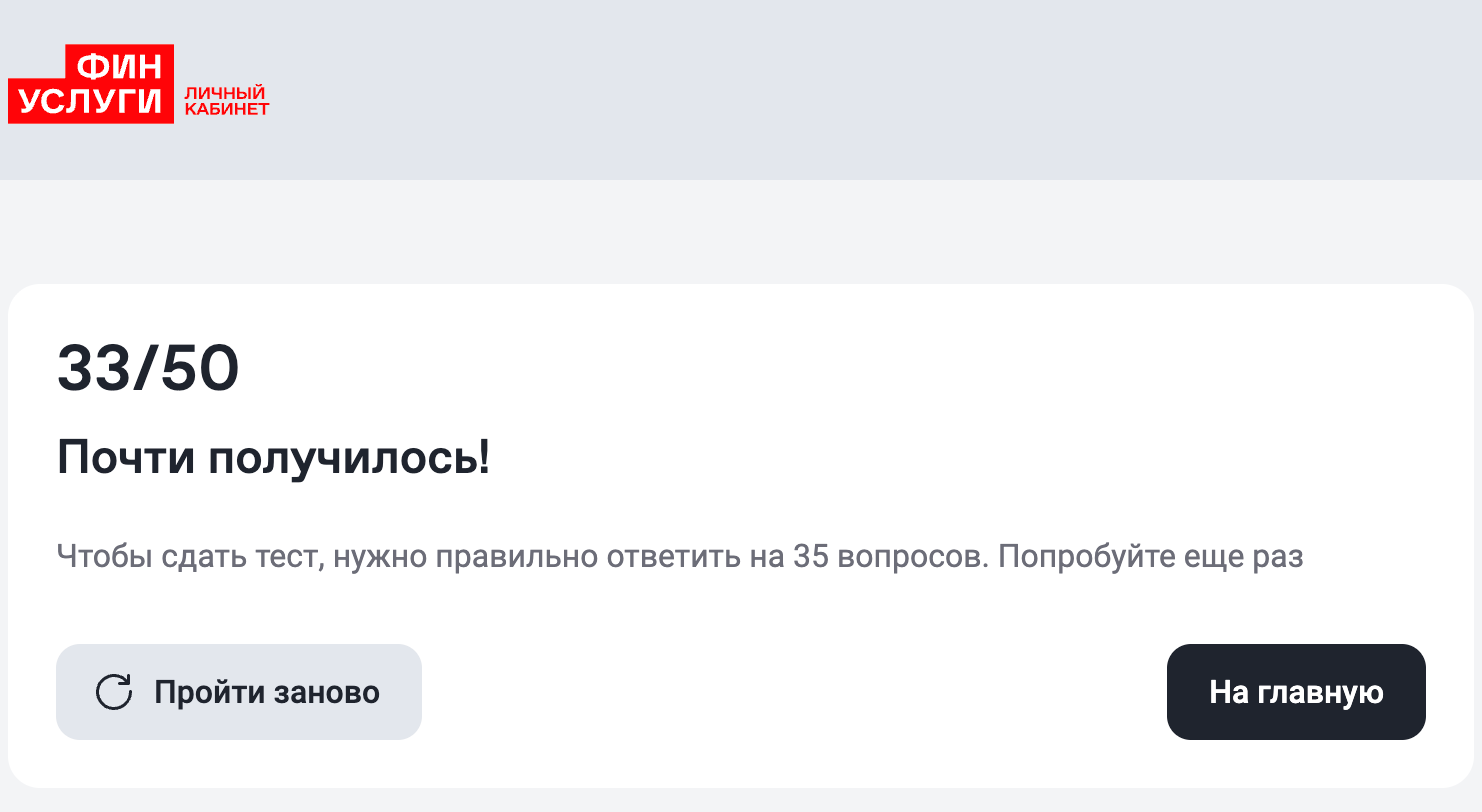Click the ФИН word in the logo

(120, 65)
